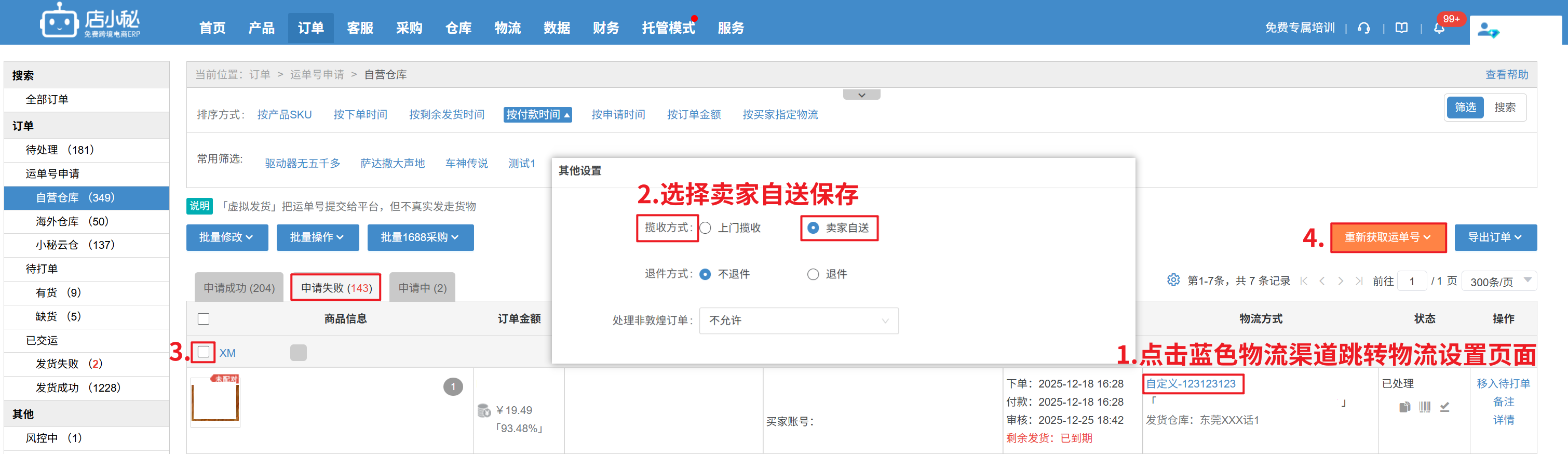Open the 仓库 top menu item
The height and width of the screenshot is (454, 1568).
click(x=458, y=28)
